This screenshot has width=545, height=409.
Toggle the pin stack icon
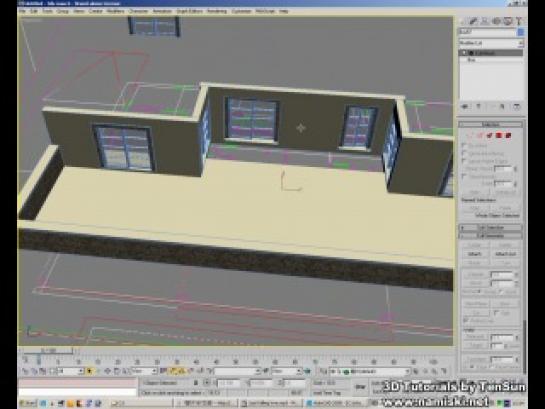click(x=465, y=107)
